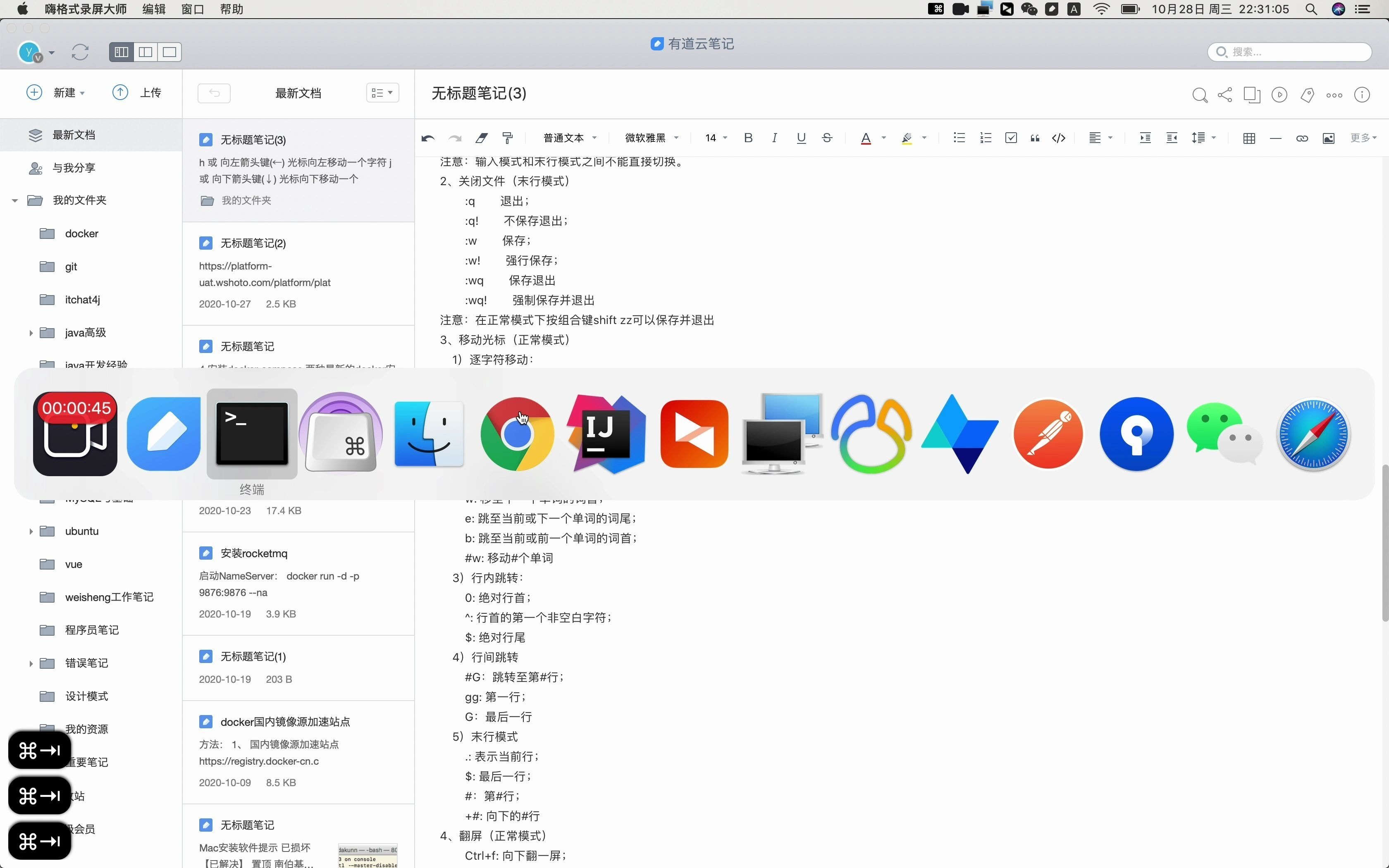Search within the note magnifier icon

1200,95
